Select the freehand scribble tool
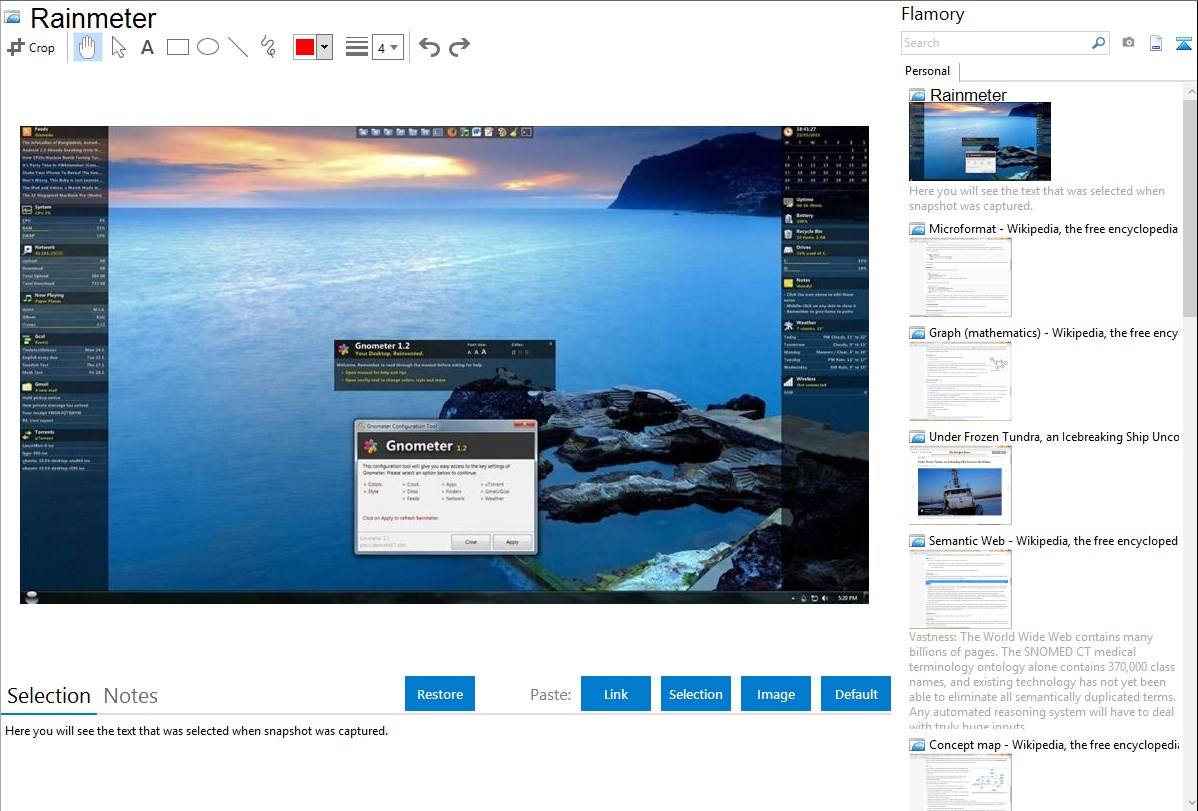 [x=268, y=47]
